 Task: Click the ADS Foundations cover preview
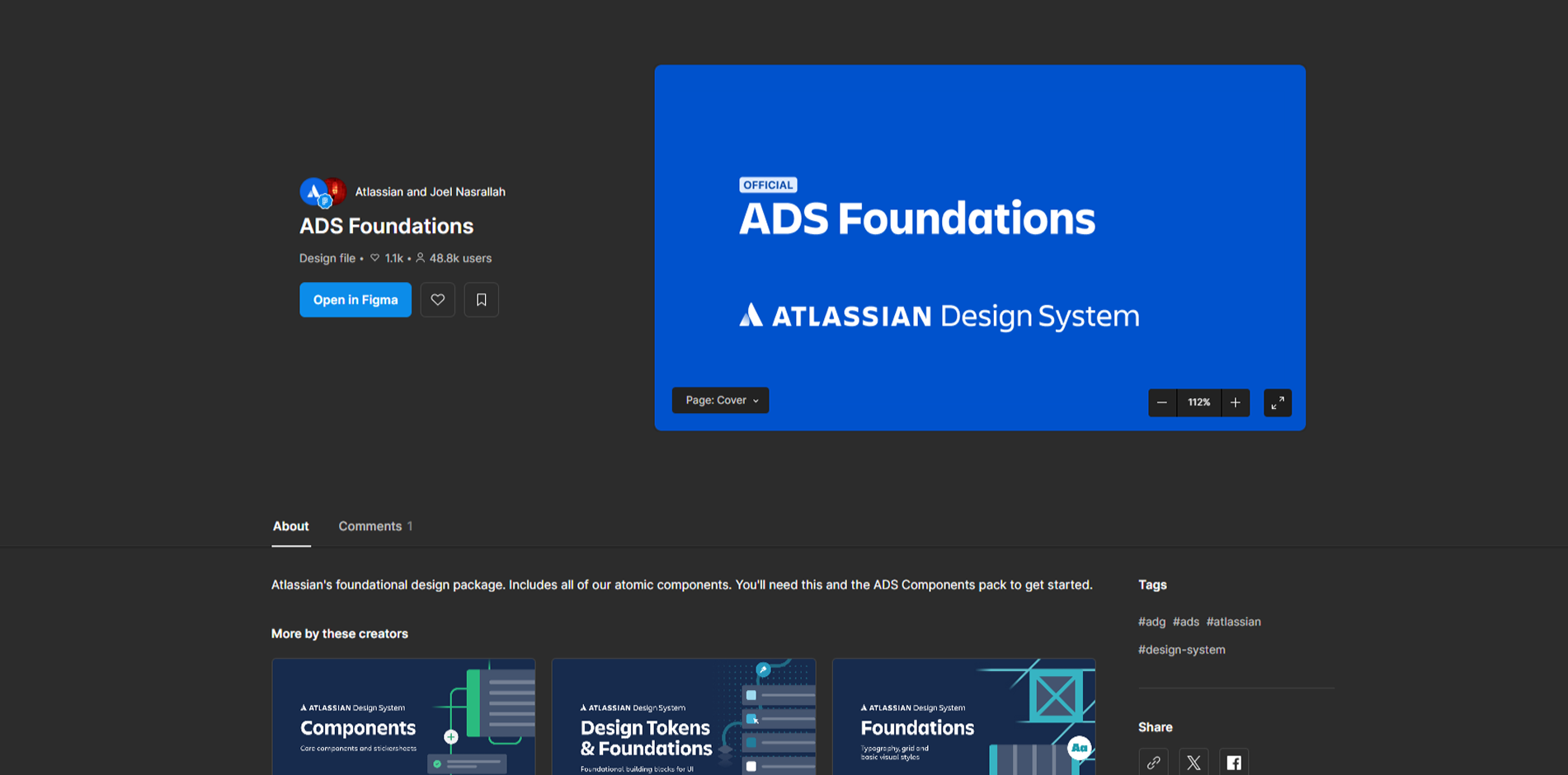coord(980,247)
